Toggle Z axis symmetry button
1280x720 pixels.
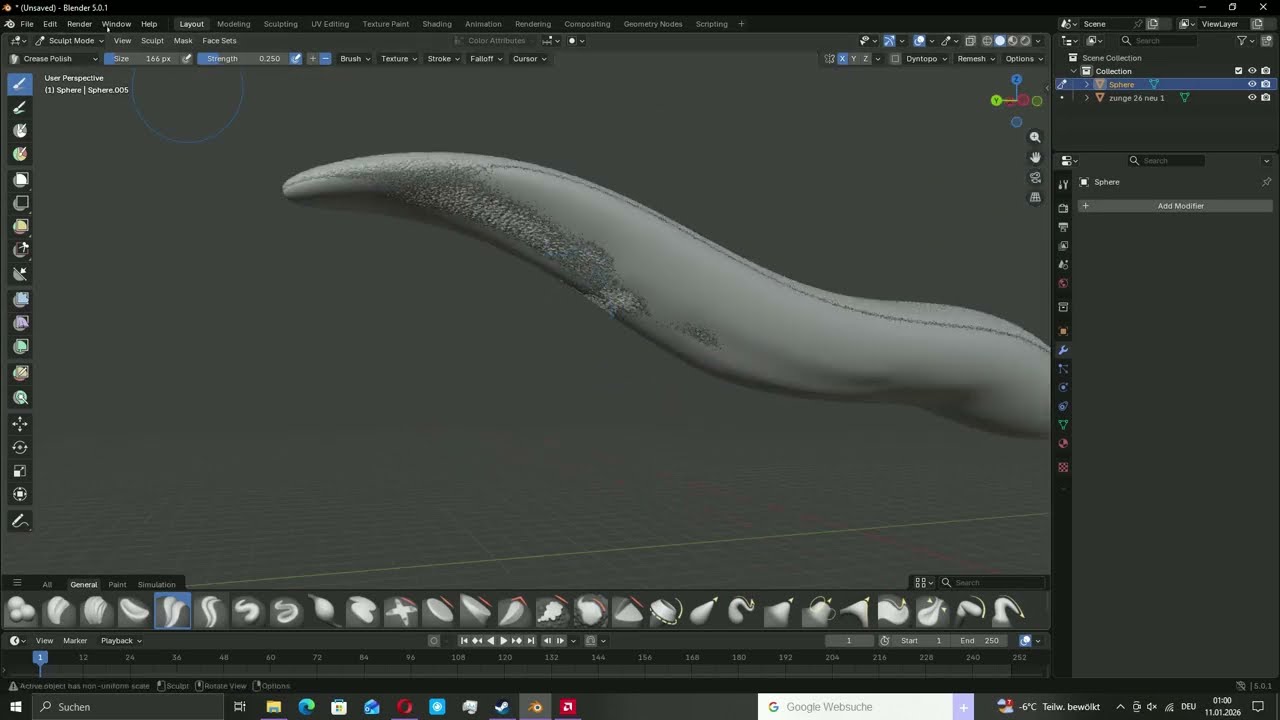tap(866, 59)
